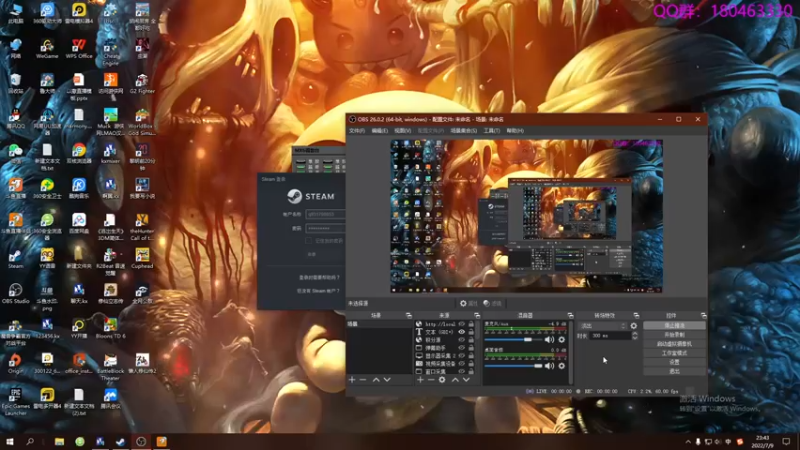Toggle visibility of the 文本 (GDI+) source
Image resolution: width=800 pixels, height=450 pixels.
click(x=462, y=332)
